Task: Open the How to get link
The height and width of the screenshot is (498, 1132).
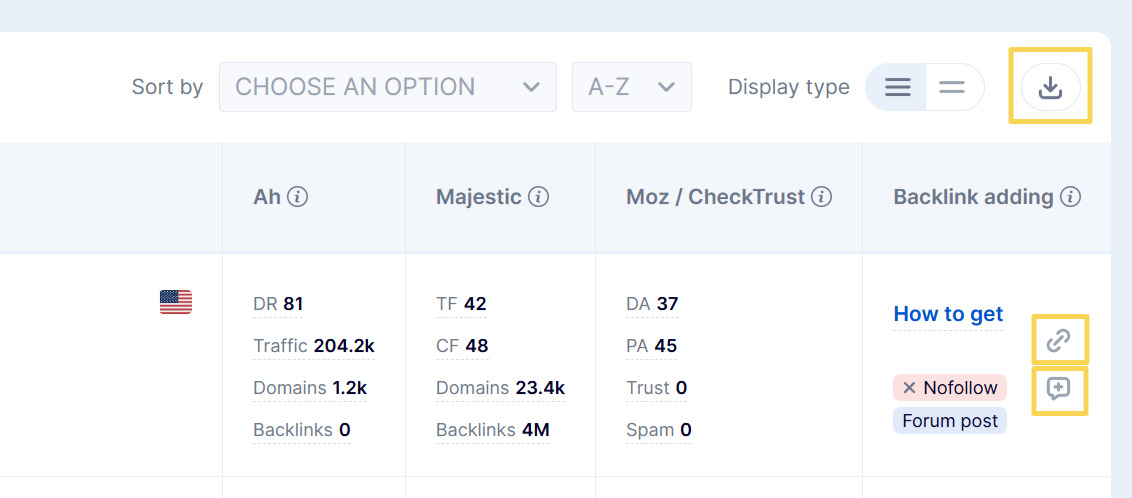Action: point(948,314)
